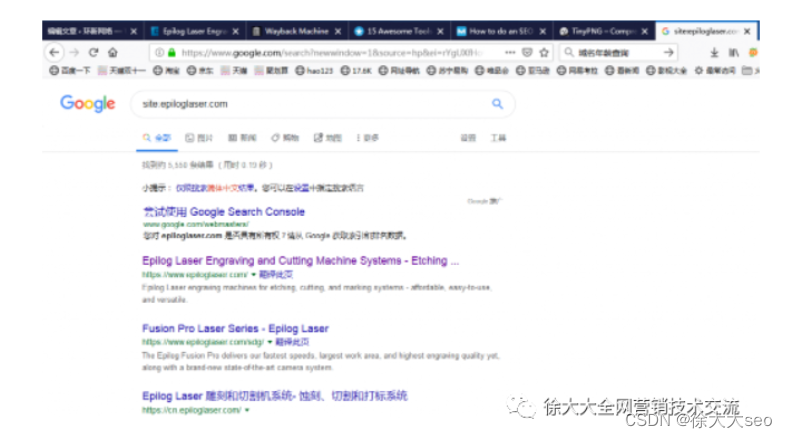The height and width of the screenshot is (438, 787).
Task: Select the 地图 (Maps) results tab
Action: 328,138
